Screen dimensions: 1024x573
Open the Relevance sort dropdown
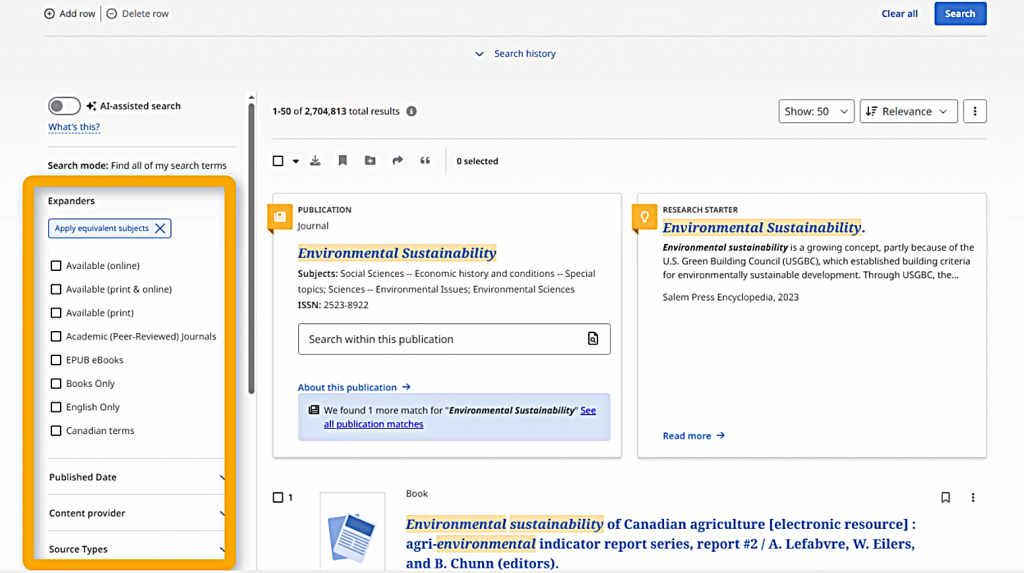pos(908,111)
